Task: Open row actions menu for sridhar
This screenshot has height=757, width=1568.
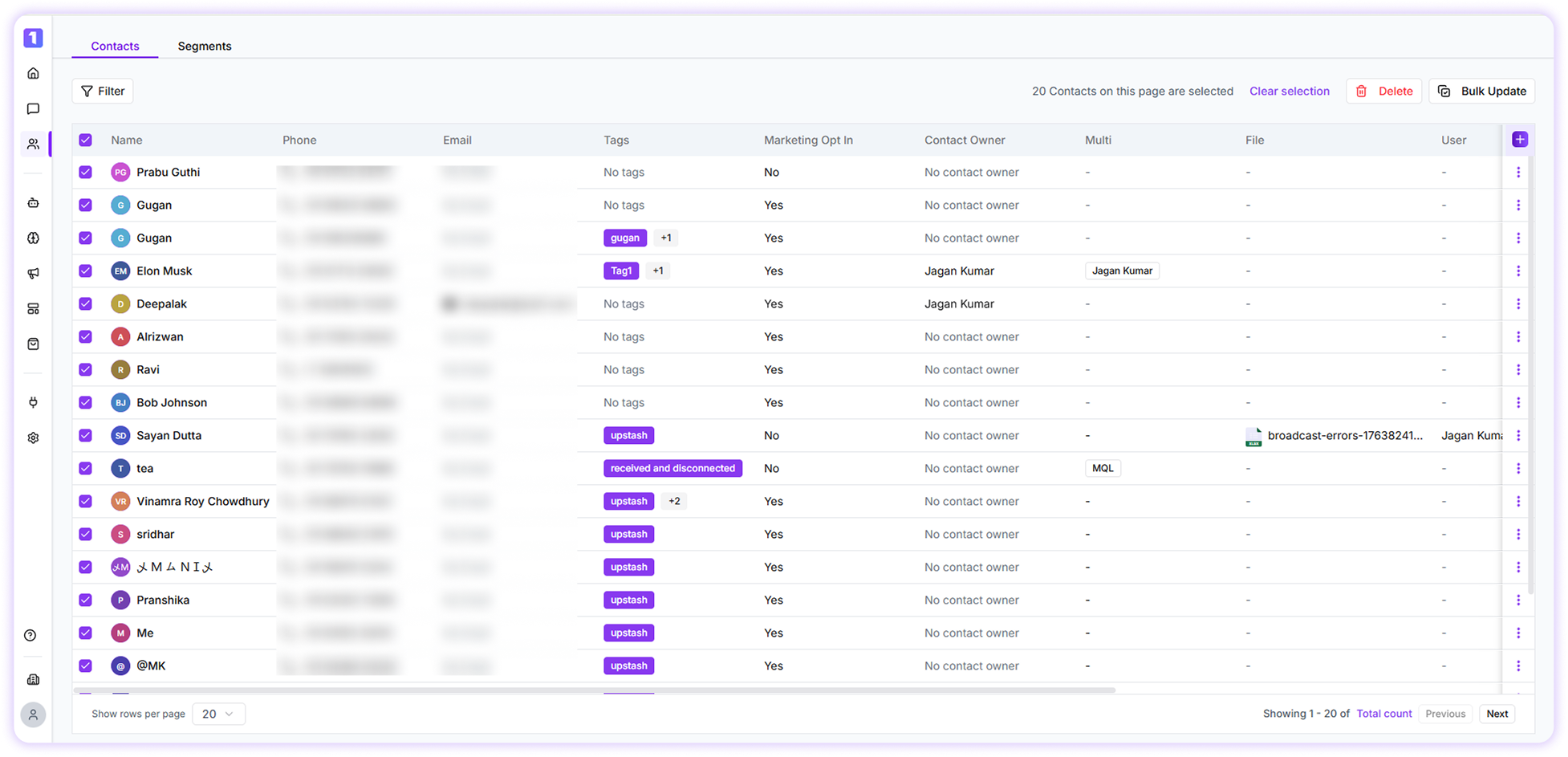Action: [x=1517, y=534]
